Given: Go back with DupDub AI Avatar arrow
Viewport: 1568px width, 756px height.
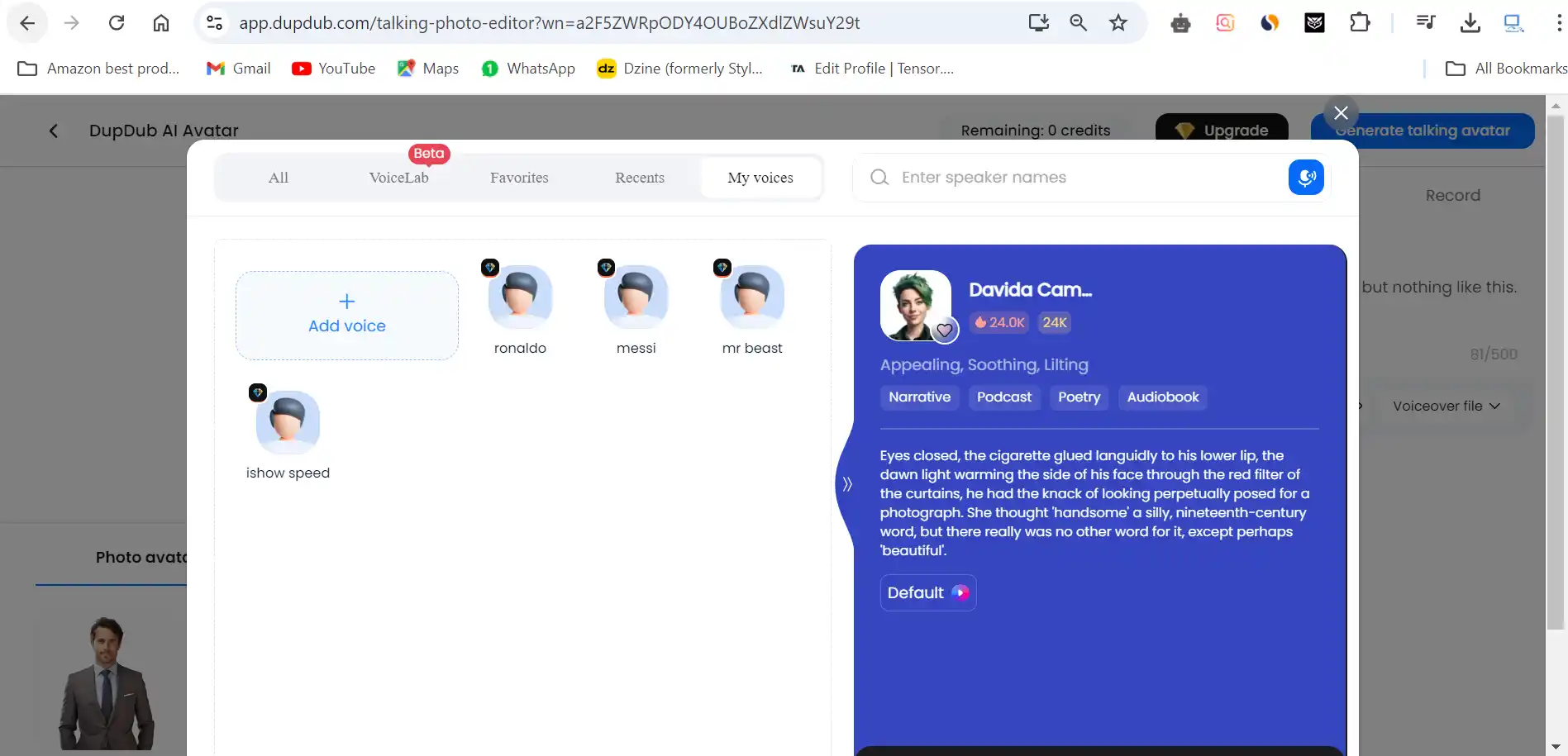Looking at the screenshot, I should click(54, 131).
